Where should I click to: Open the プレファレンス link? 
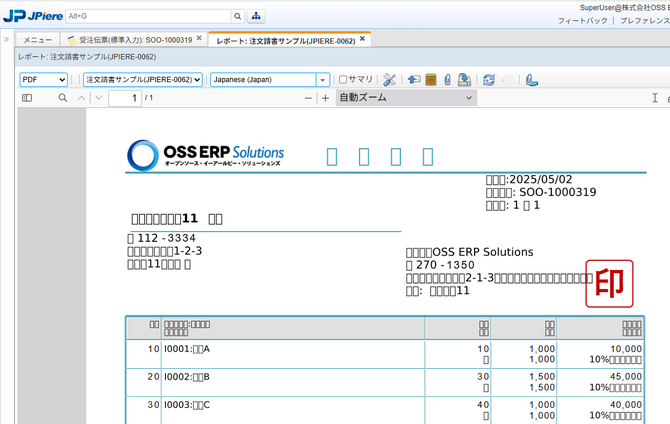tap(645, 21)
